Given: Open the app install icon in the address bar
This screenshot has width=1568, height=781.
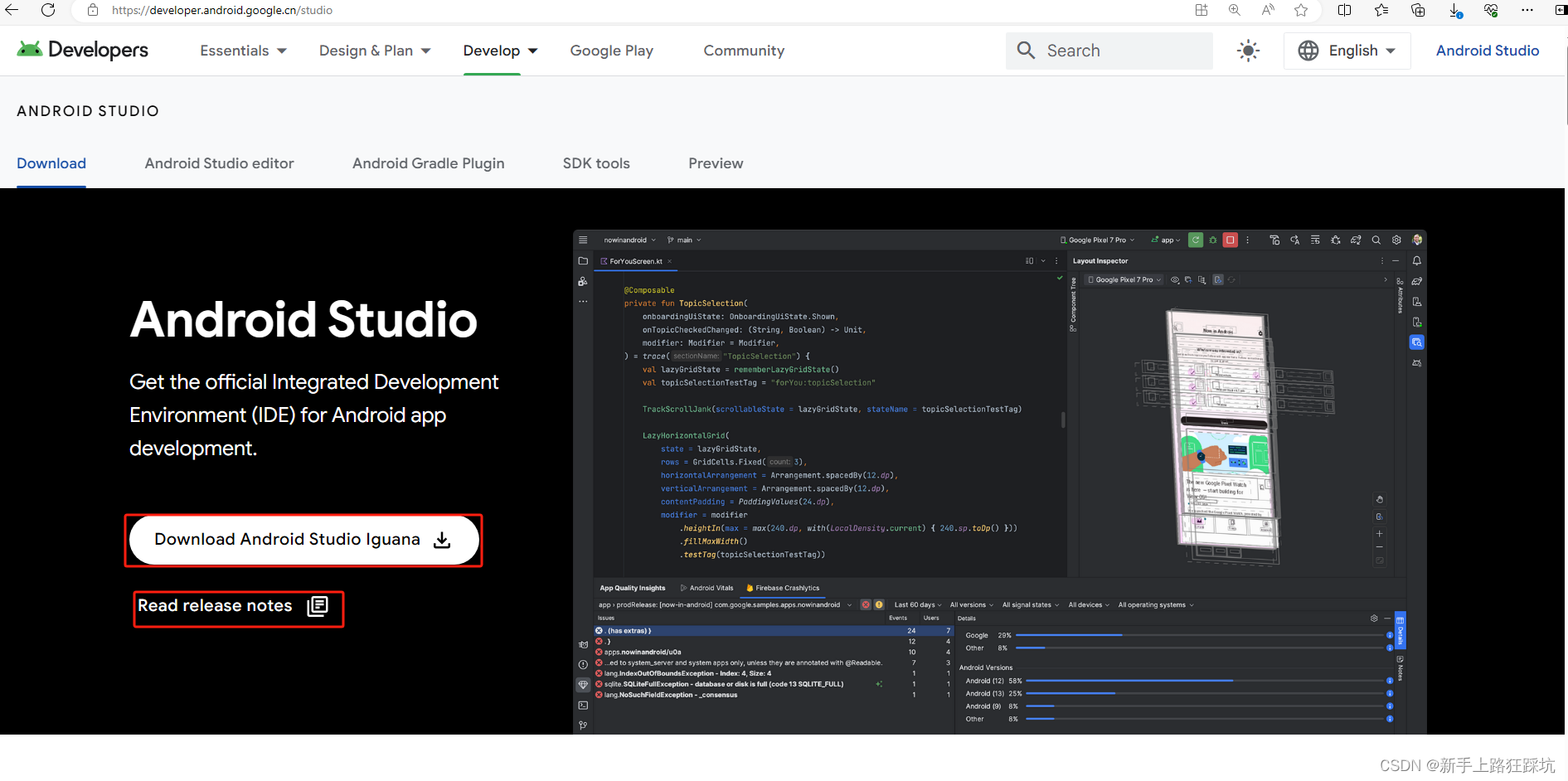Looking at the screenshot, I should [x=1201, y=10].
